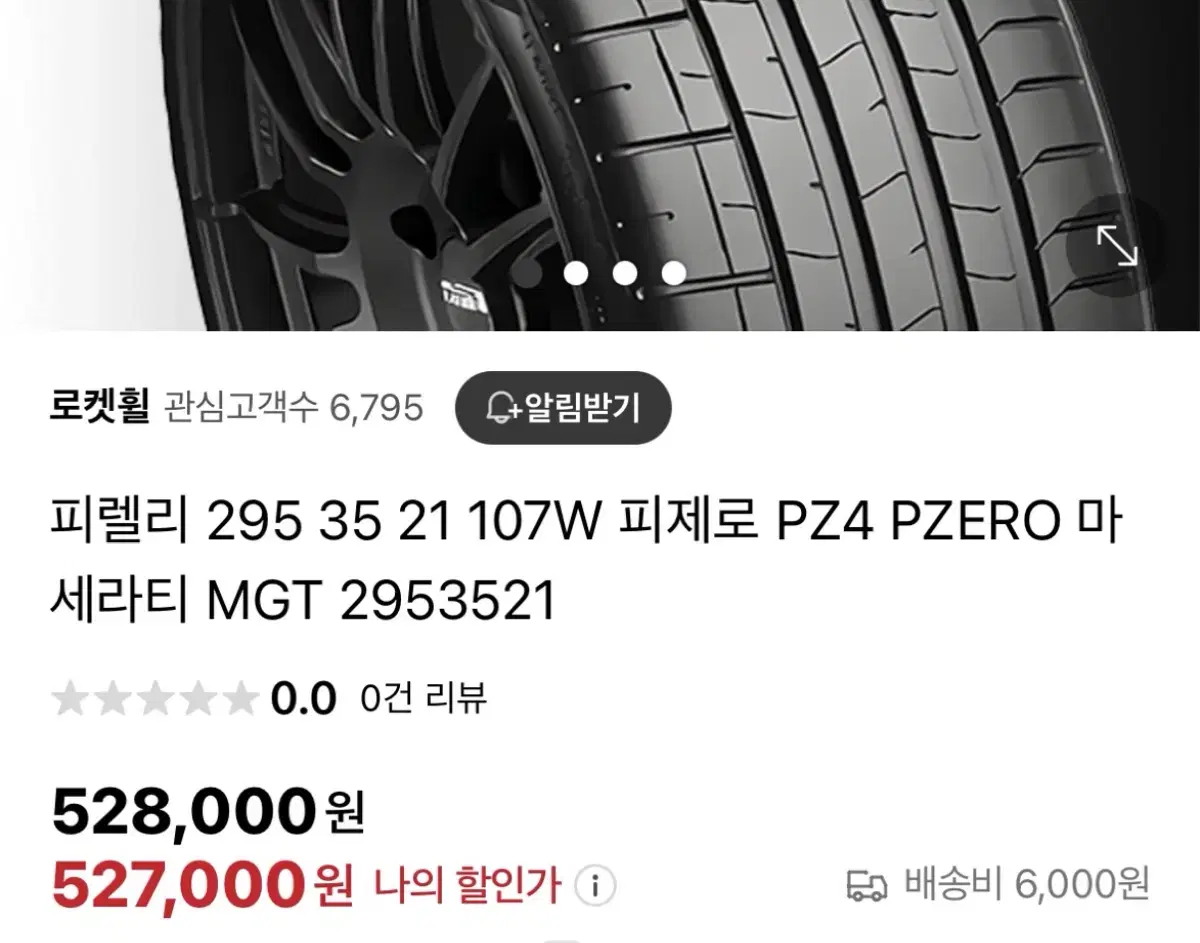
Task: Go to the last carousel image dot
Action: tap(674, 273)
